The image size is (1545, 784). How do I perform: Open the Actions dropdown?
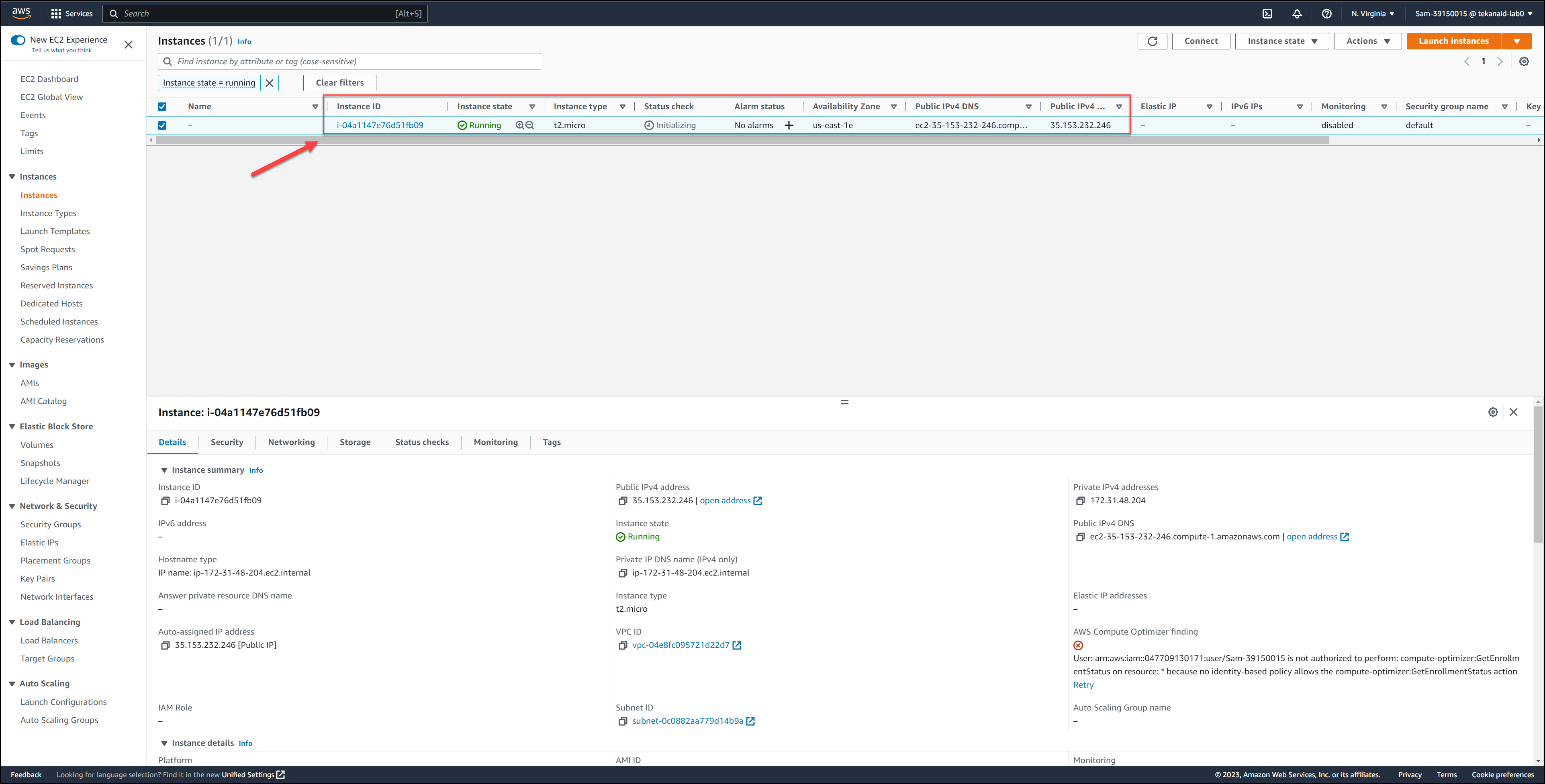1367,41
